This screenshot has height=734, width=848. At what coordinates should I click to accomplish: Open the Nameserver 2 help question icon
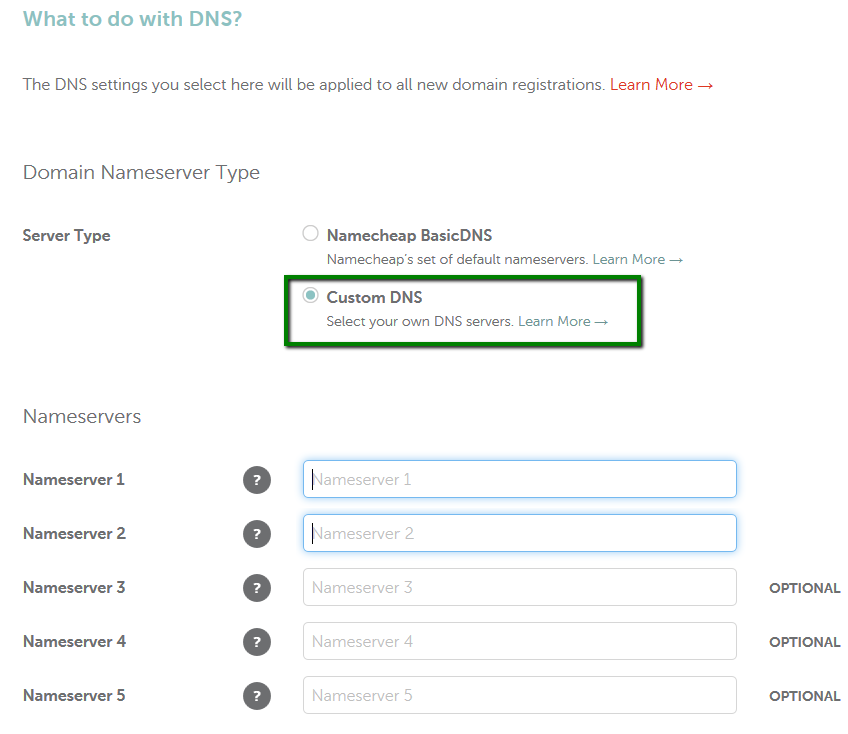(x=257, y=534)
